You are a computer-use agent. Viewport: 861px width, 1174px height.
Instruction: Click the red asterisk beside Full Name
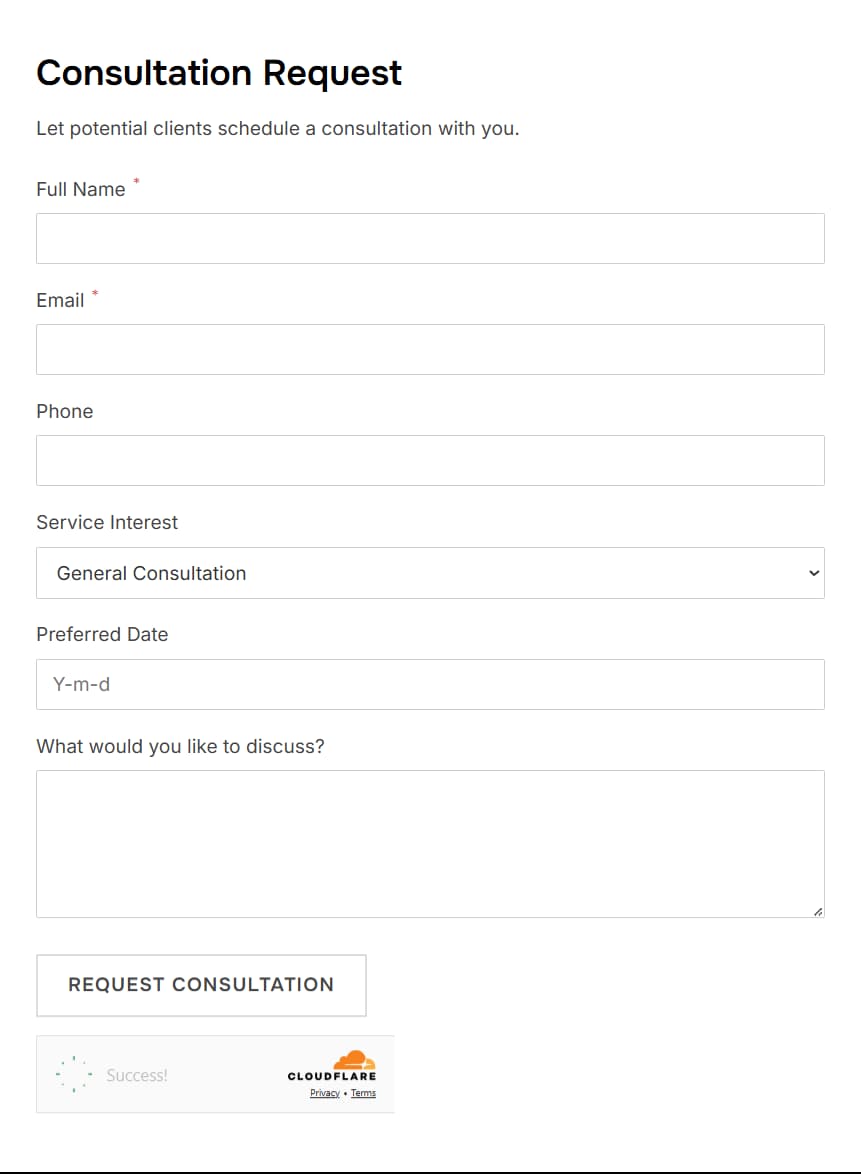click(x=135, y=182)
